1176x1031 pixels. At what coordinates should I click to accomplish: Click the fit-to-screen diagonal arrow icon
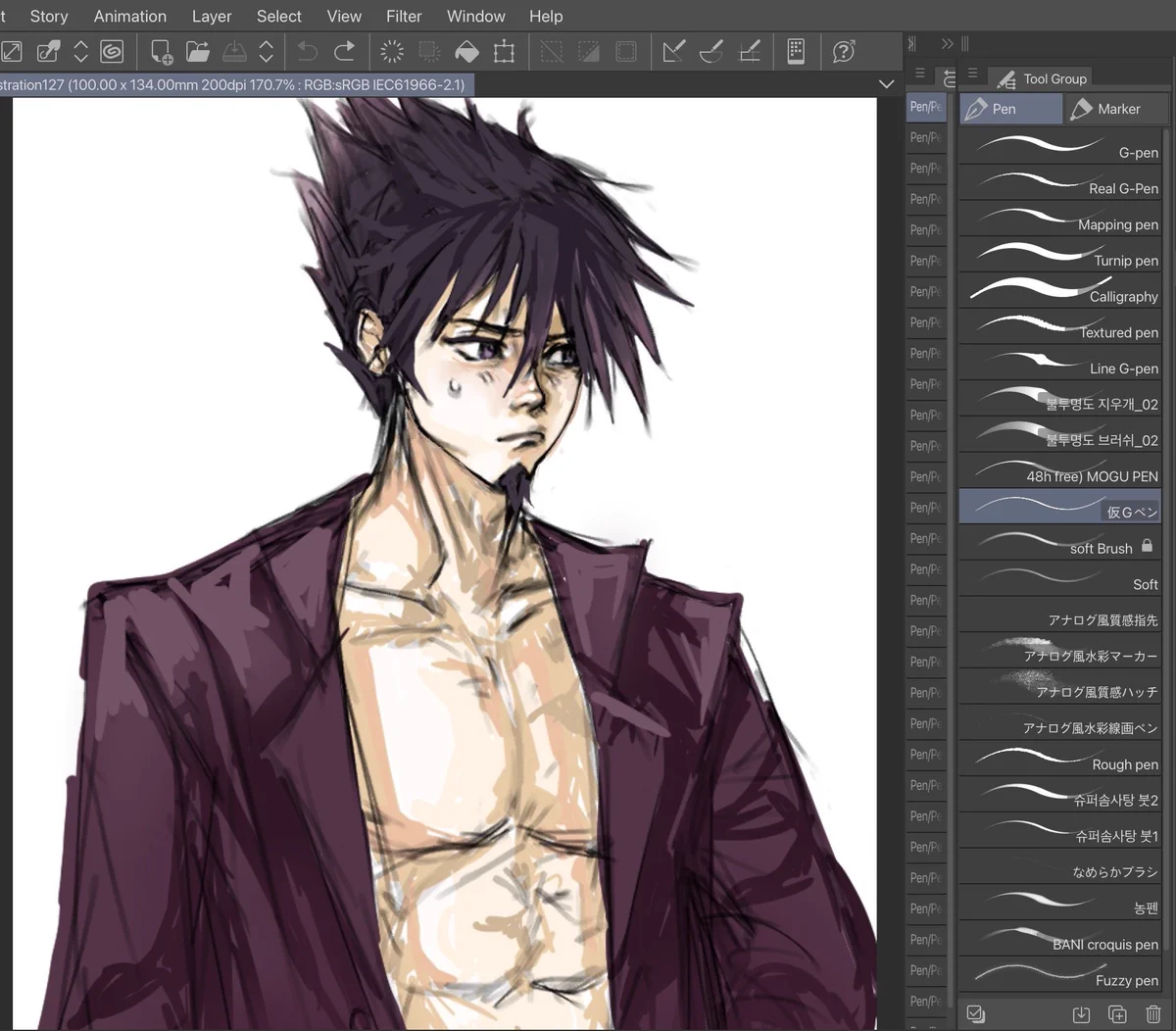tap(12, 51)
